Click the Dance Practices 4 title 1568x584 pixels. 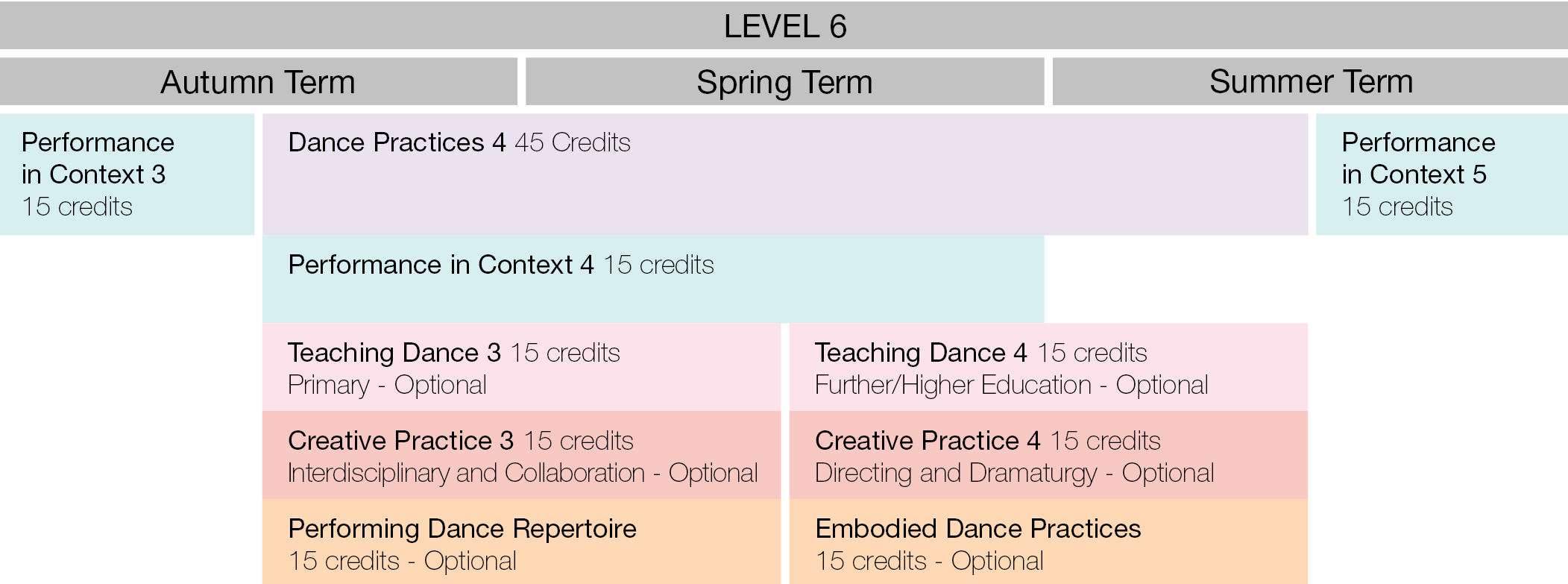click(x=397, y=142)
